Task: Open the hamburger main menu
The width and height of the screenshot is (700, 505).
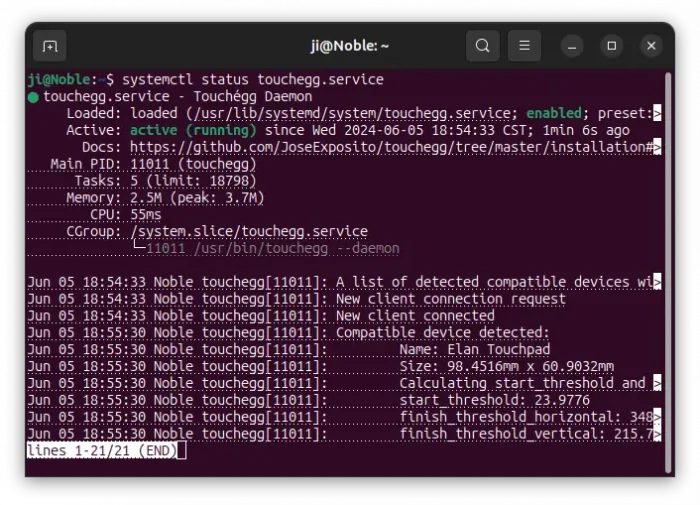Action: click(524, 46)
